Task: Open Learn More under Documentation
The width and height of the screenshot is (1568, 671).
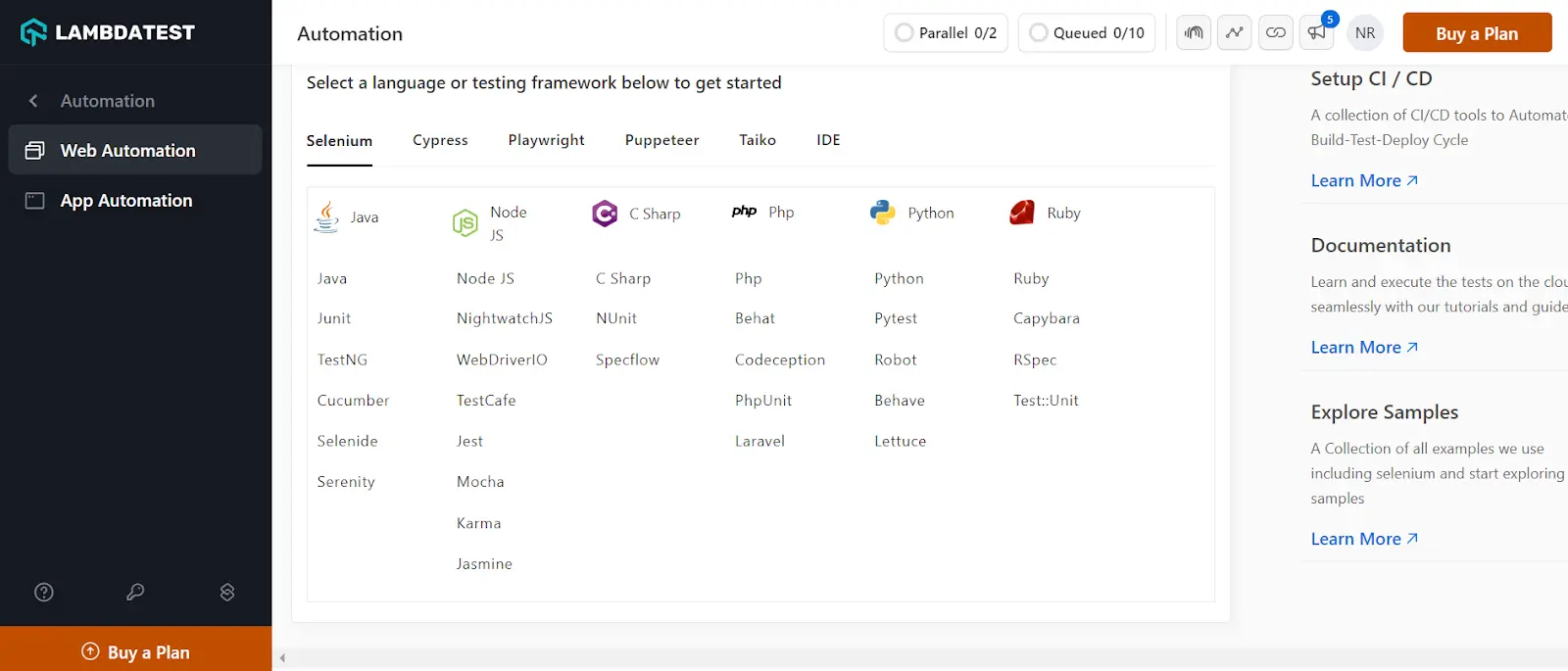Action: tap(1363, 348)
